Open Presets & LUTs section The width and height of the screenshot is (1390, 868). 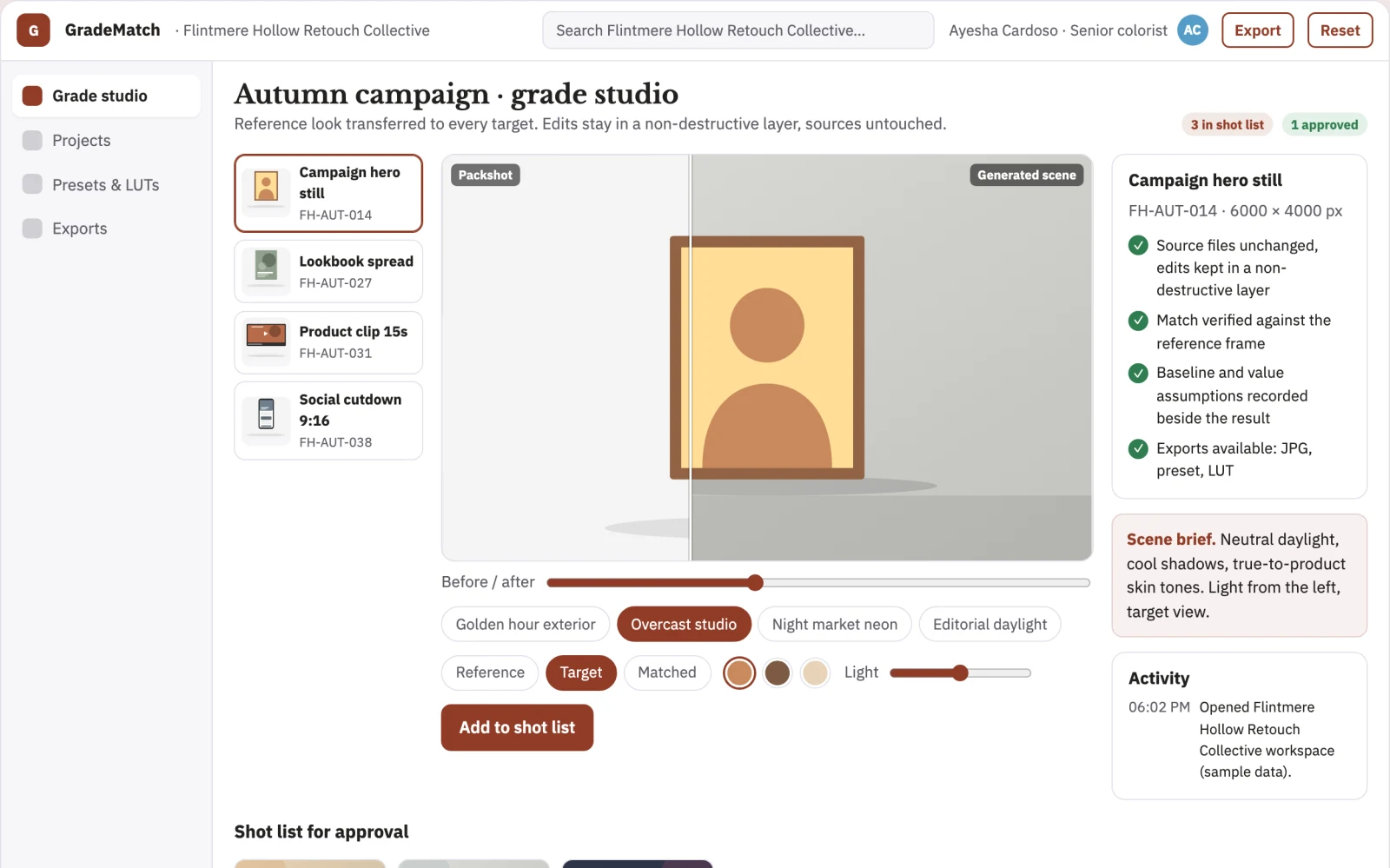point(107,185)
